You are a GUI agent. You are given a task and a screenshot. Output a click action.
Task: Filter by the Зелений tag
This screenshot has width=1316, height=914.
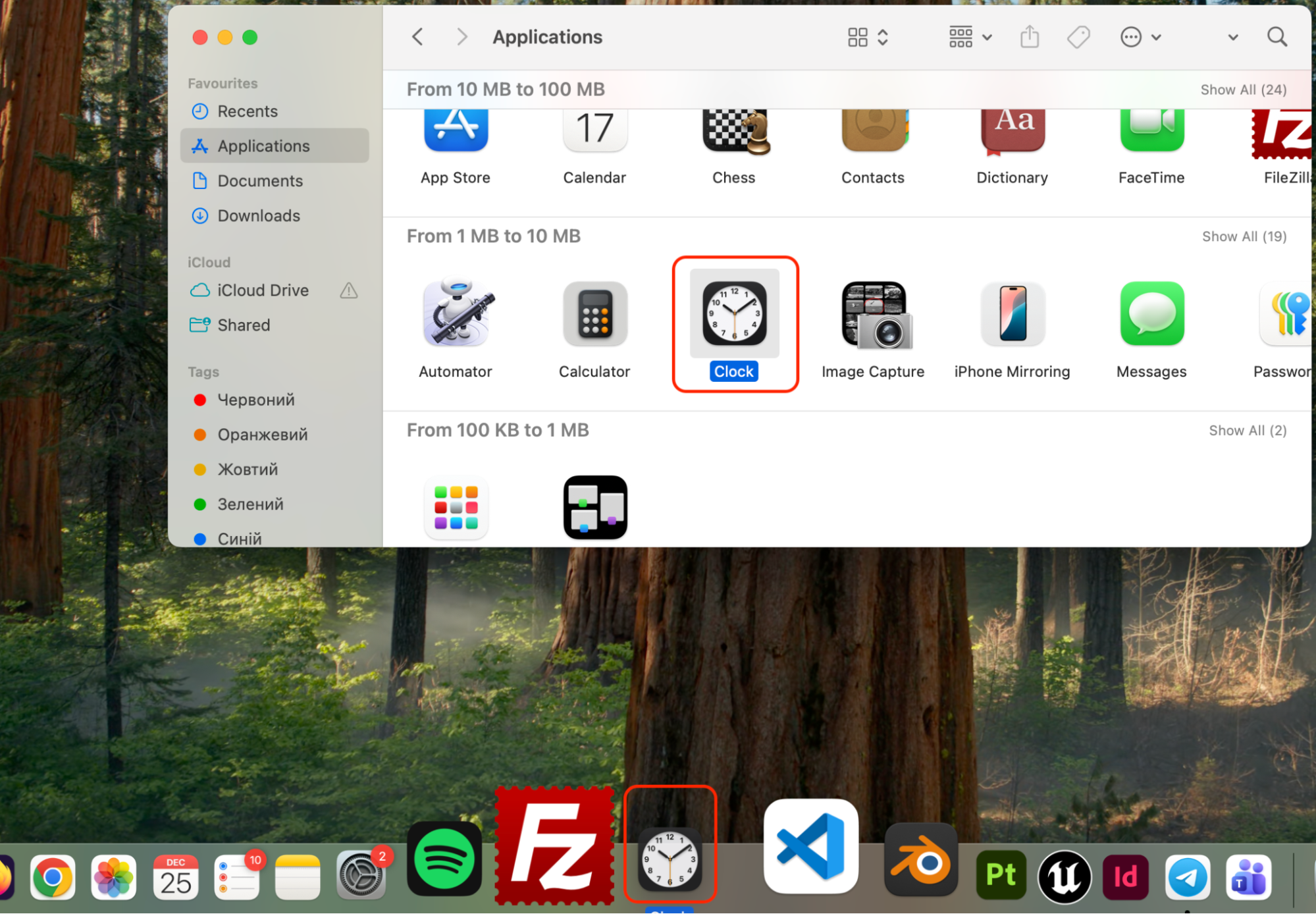[250, 504]
